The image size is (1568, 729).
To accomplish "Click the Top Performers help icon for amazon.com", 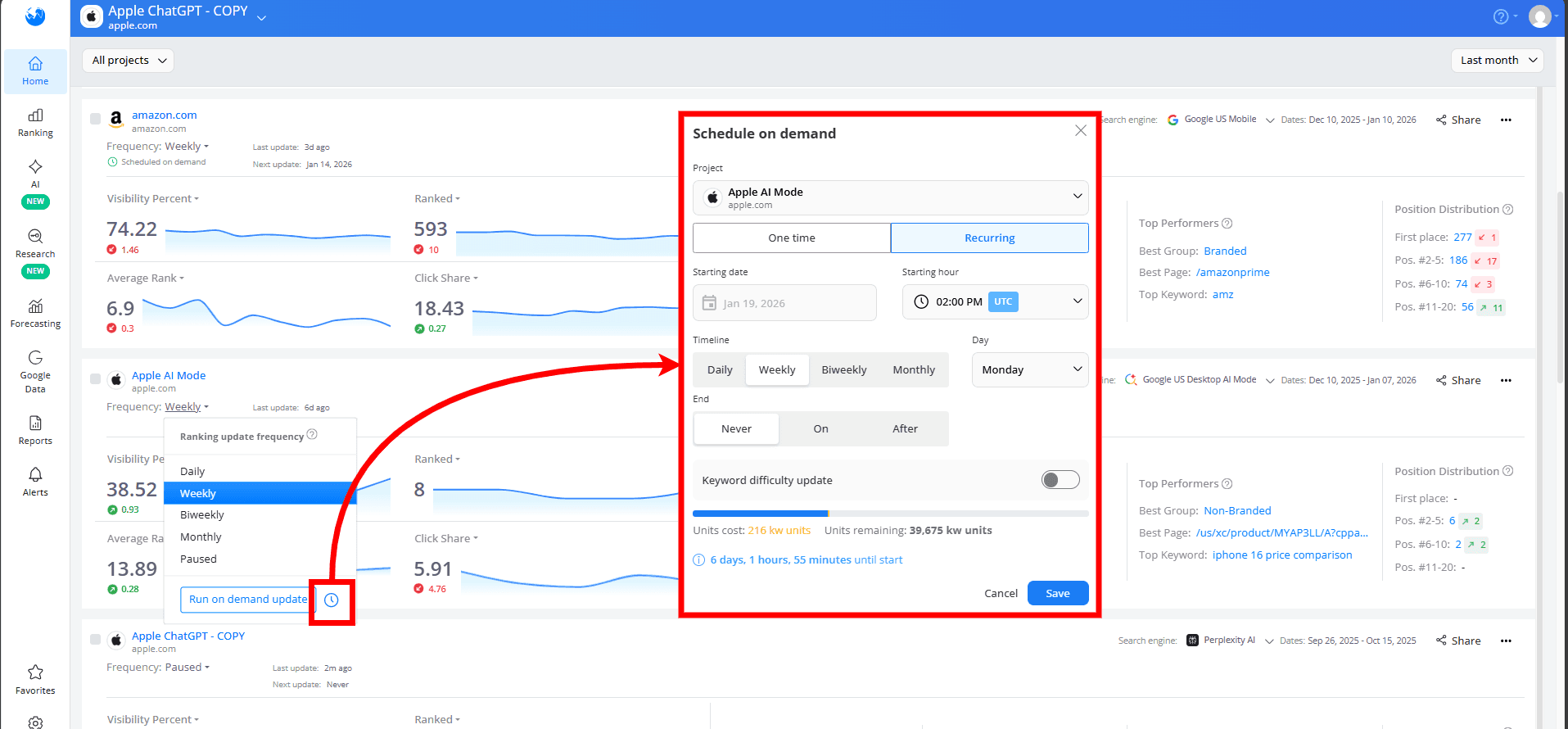I will click(x=1227, y=224).
